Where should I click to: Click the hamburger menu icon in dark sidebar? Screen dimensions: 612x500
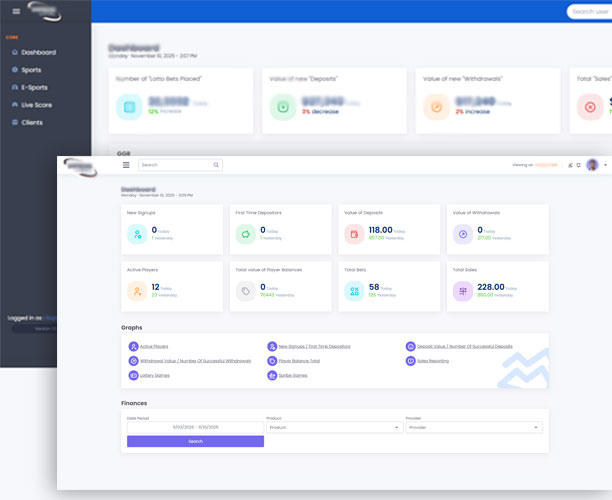pyautogui.click(x=16, y=12)
